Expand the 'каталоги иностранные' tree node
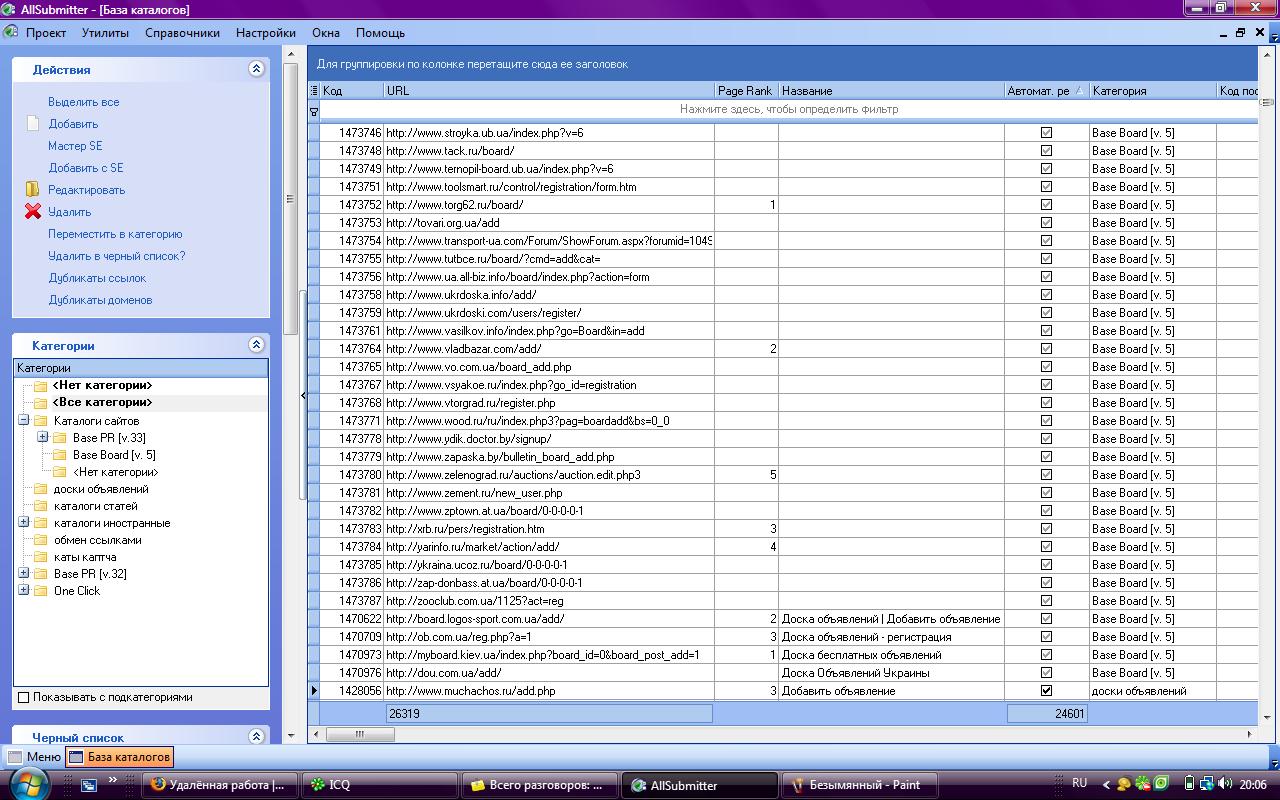The height and width of the screenshot is (800, 1280). click(x=23, y=523)
